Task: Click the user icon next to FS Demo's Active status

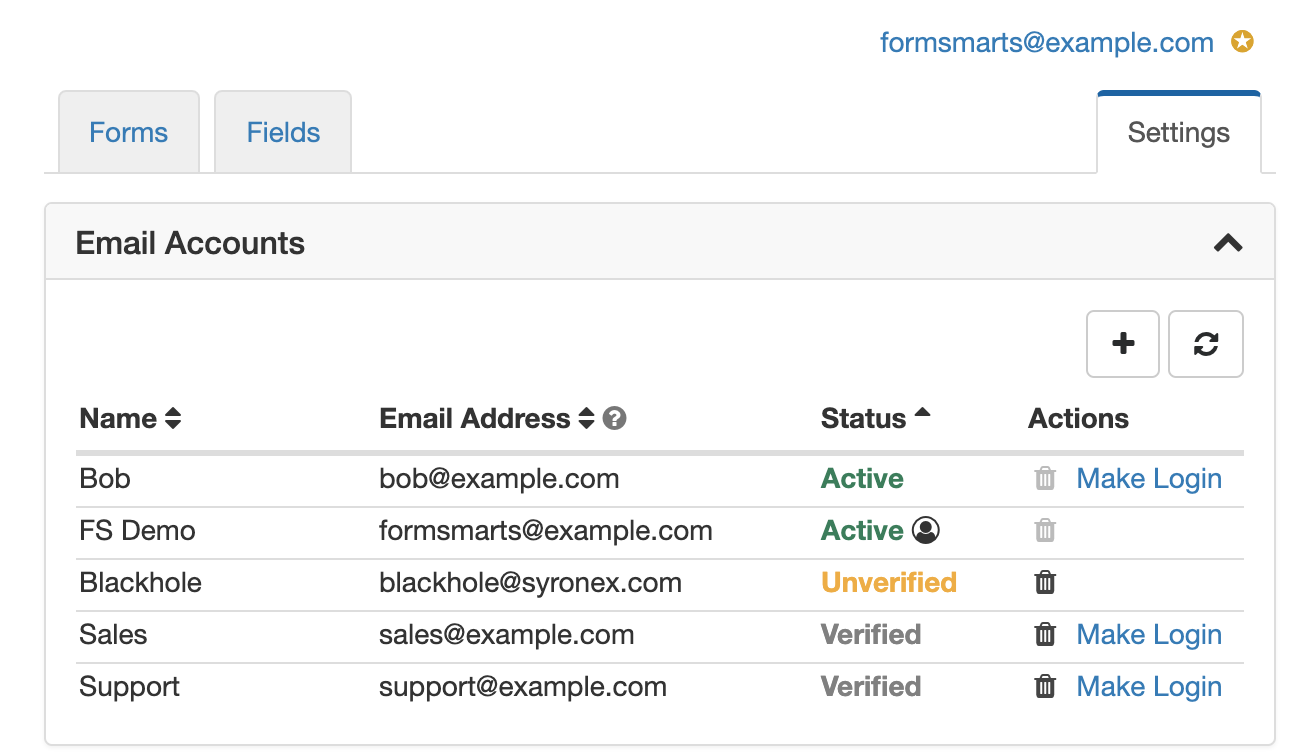Action: 926,531
